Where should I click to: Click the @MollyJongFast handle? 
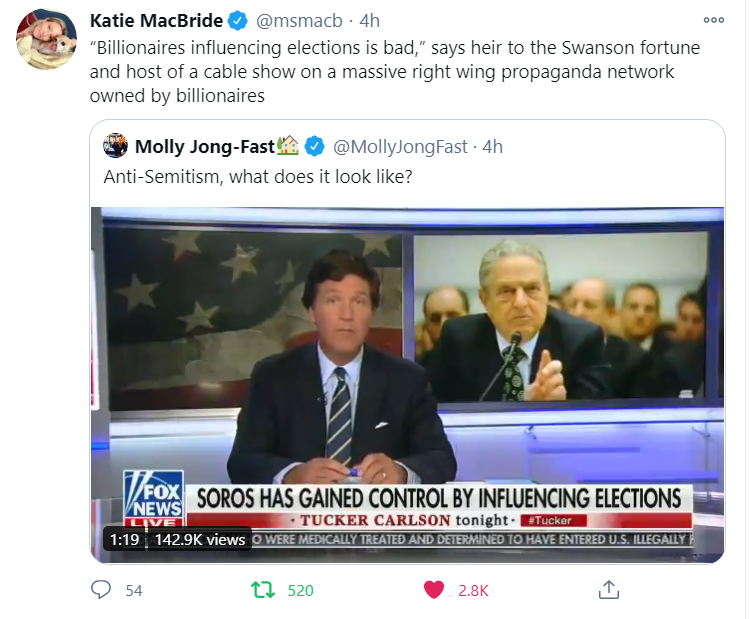[x=400, y=147]
